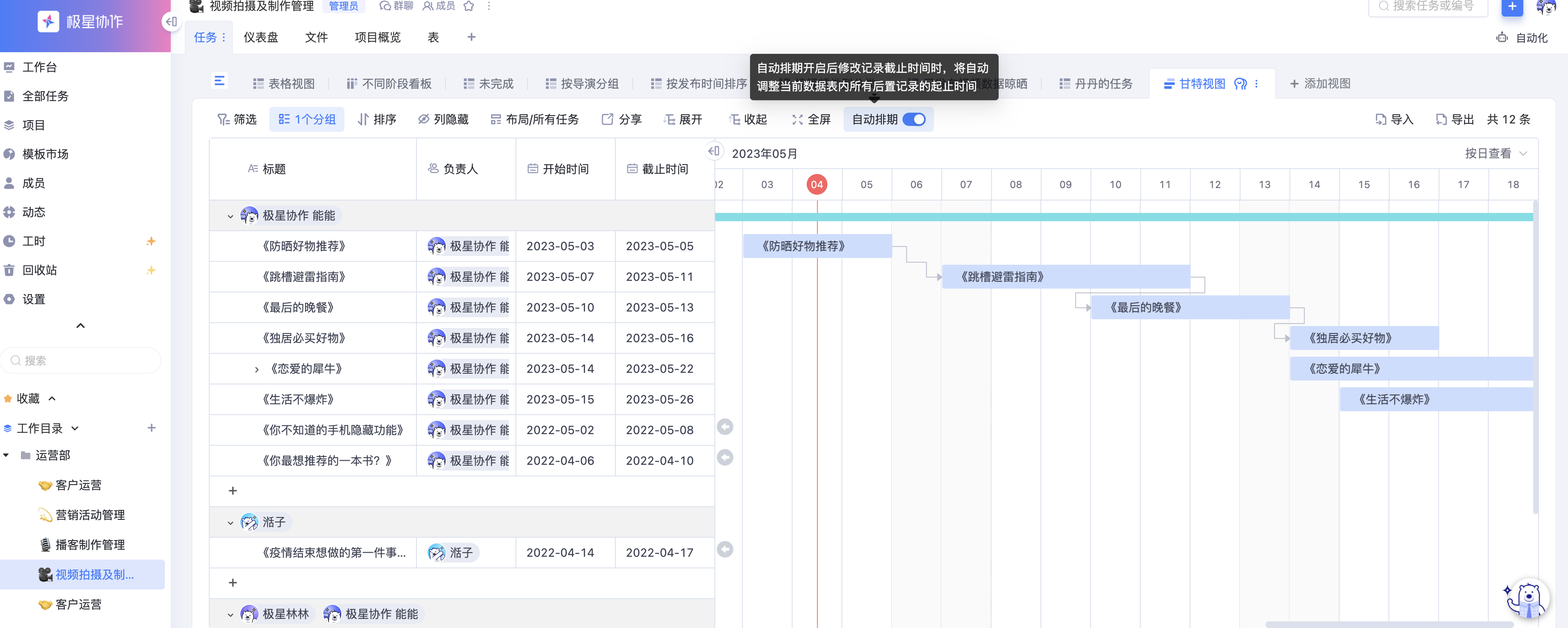Select today marker 04 in timeline

pos(817,184)
